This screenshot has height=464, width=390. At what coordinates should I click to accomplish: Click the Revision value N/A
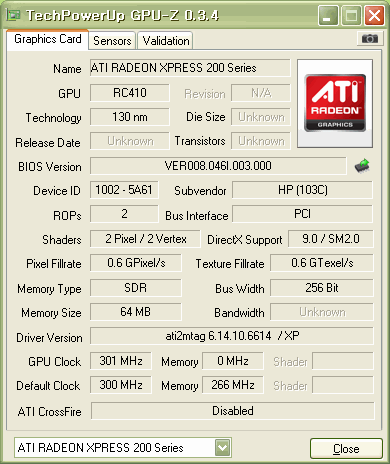261,93
